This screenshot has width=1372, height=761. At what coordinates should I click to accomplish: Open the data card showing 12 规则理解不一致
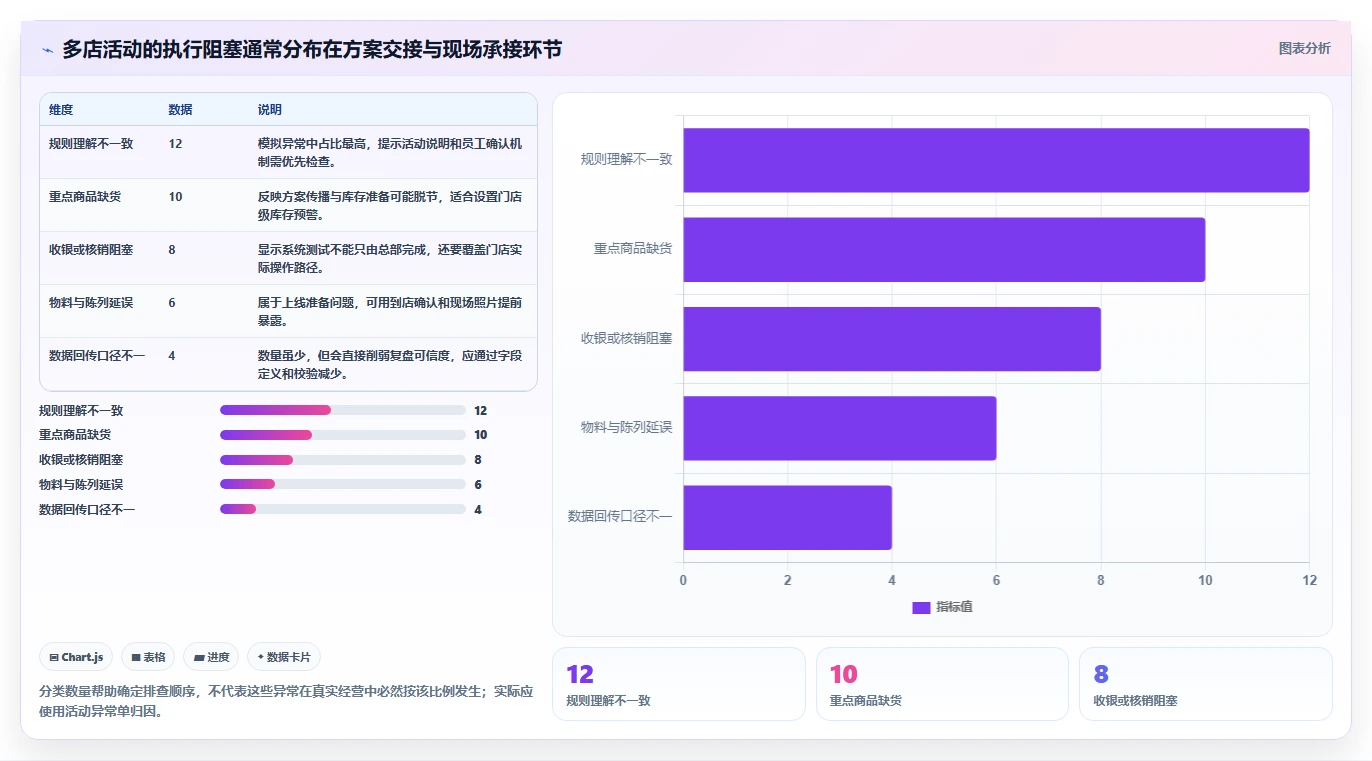pyautogui.click(x=678, y=684)
